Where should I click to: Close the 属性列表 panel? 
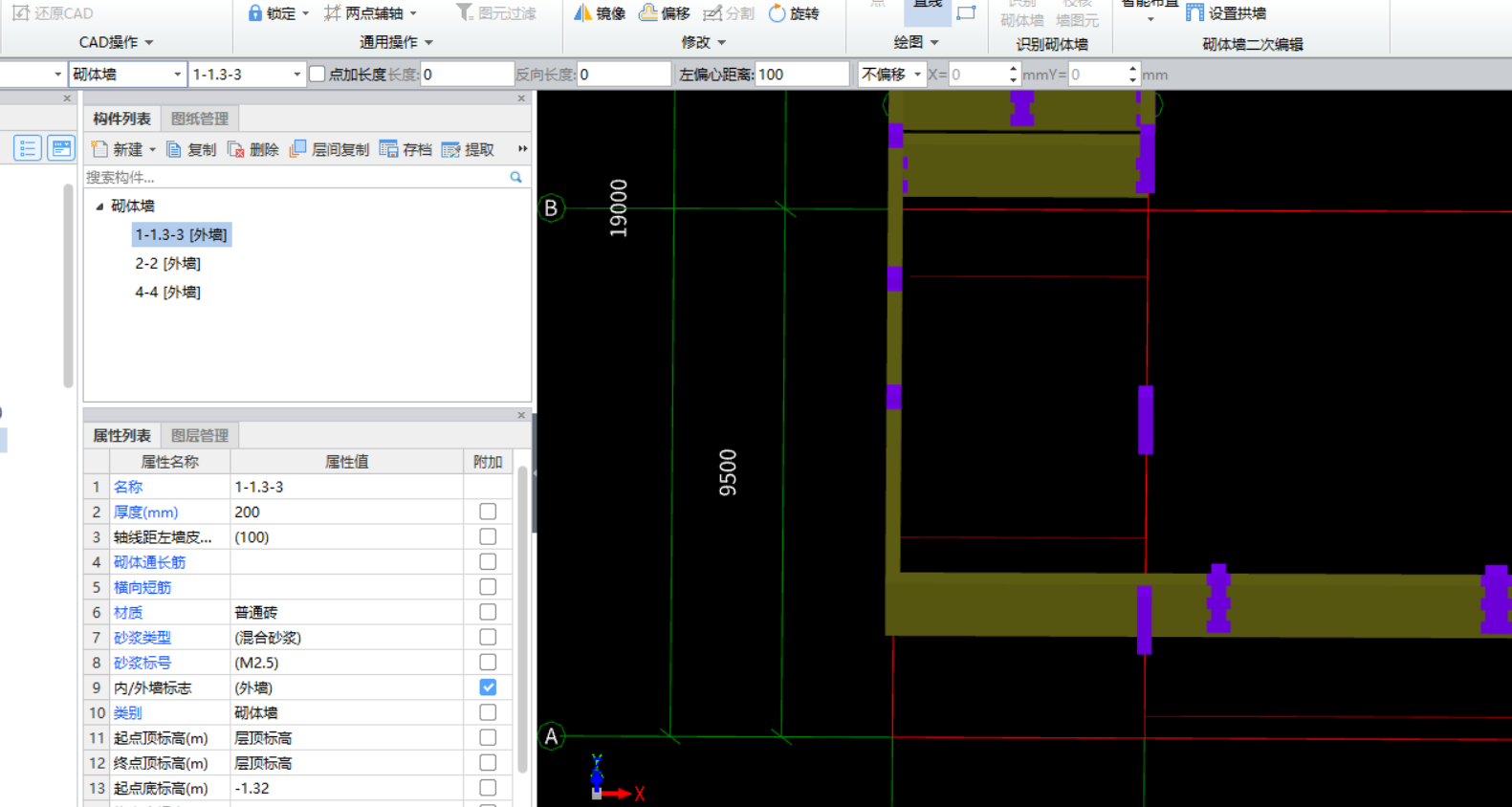(521, 415)
